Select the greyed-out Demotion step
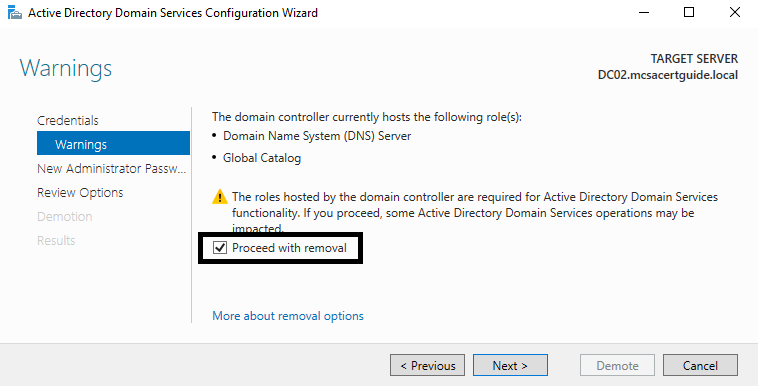The width and height of the screenshot is (758, 386). [x=65, y=216]
